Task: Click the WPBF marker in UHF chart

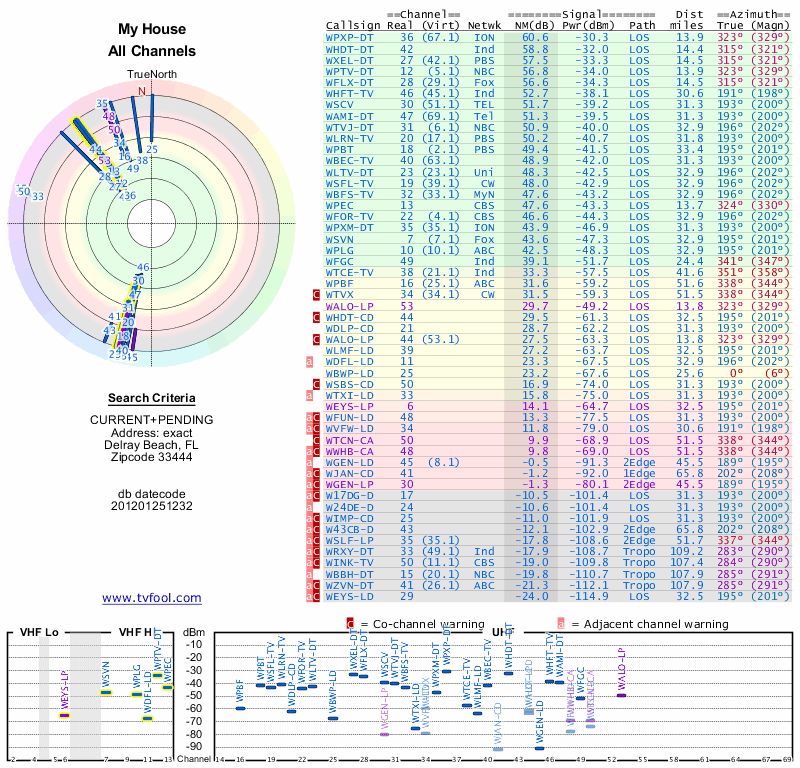Action: pyautogui.click(x=240, y=708)
